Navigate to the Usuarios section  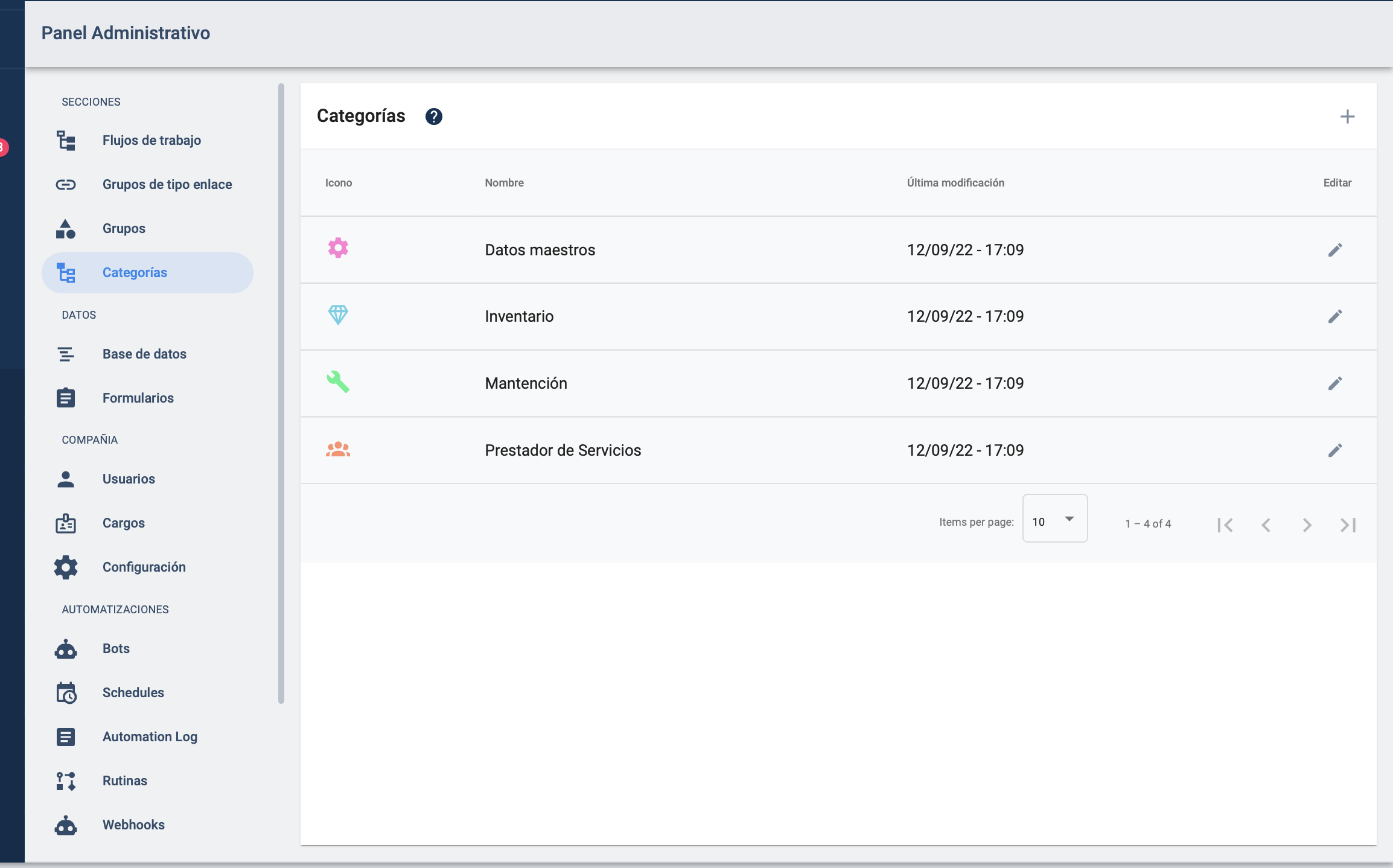pos(129,479)
